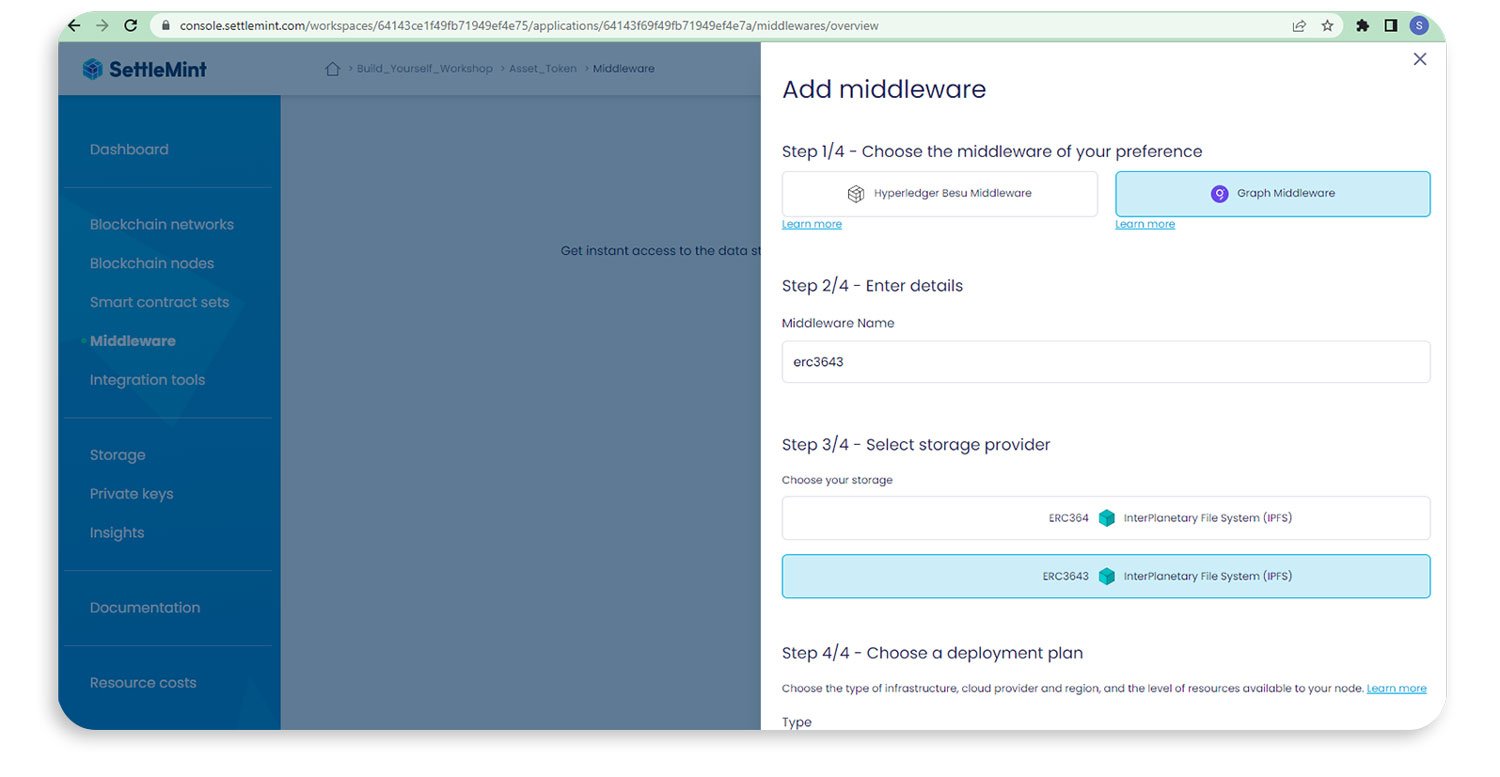1500x777 pixels.
Task: Click 'Step 2/4 - Enter details' text
Action: pyautogui.click(x=872, y=286)
